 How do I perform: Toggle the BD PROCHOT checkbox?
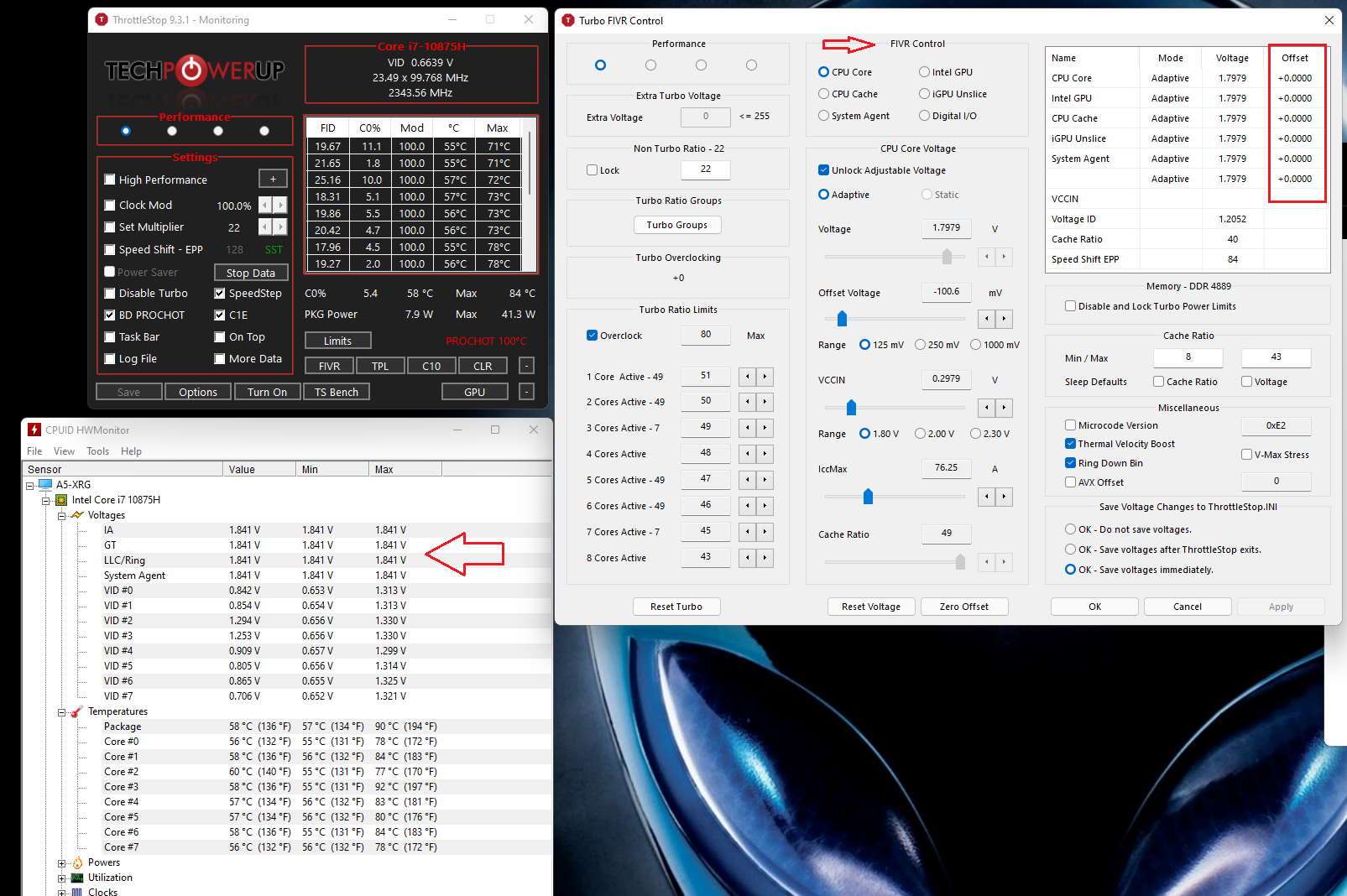pos(110,315)
